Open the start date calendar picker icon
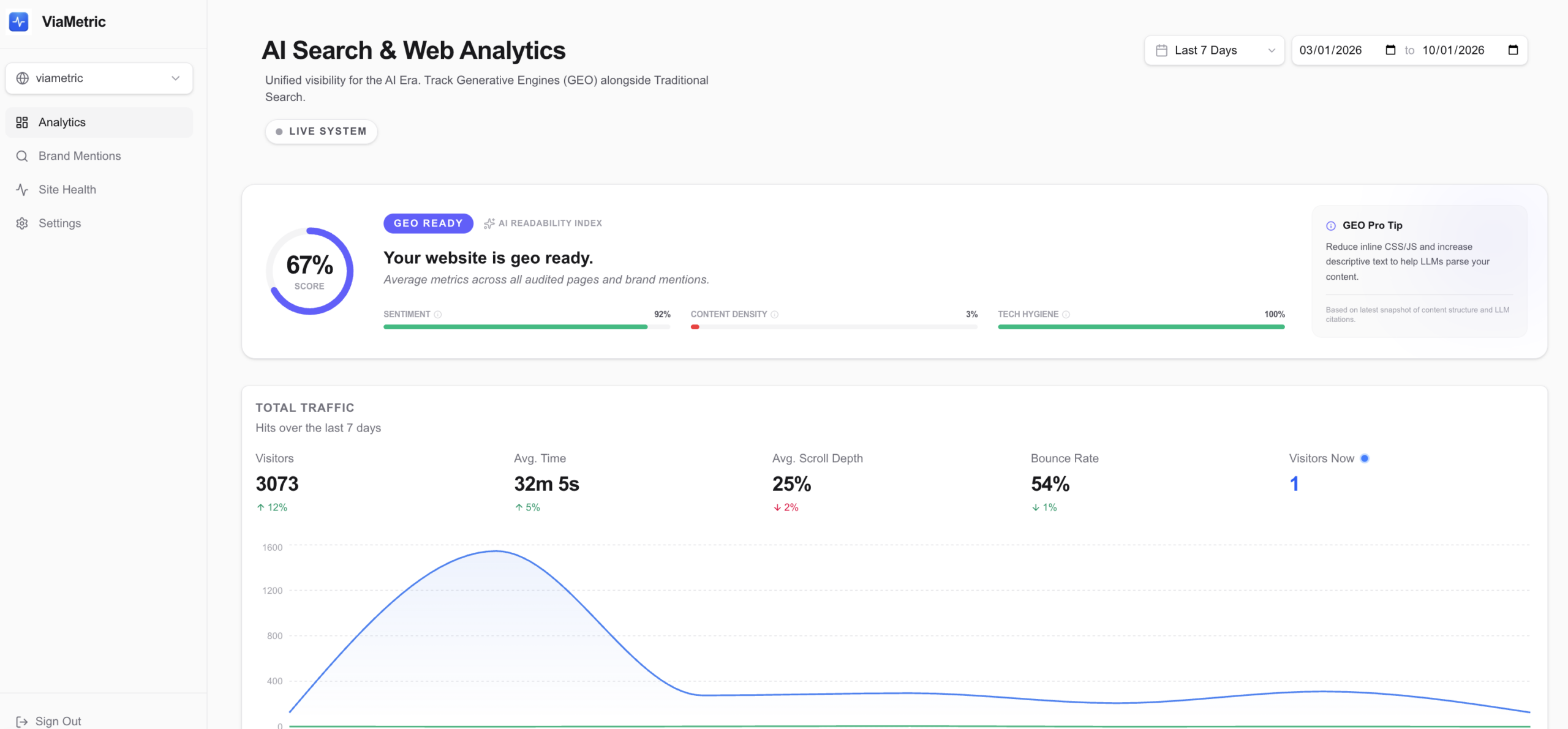 click(1390, 50)
